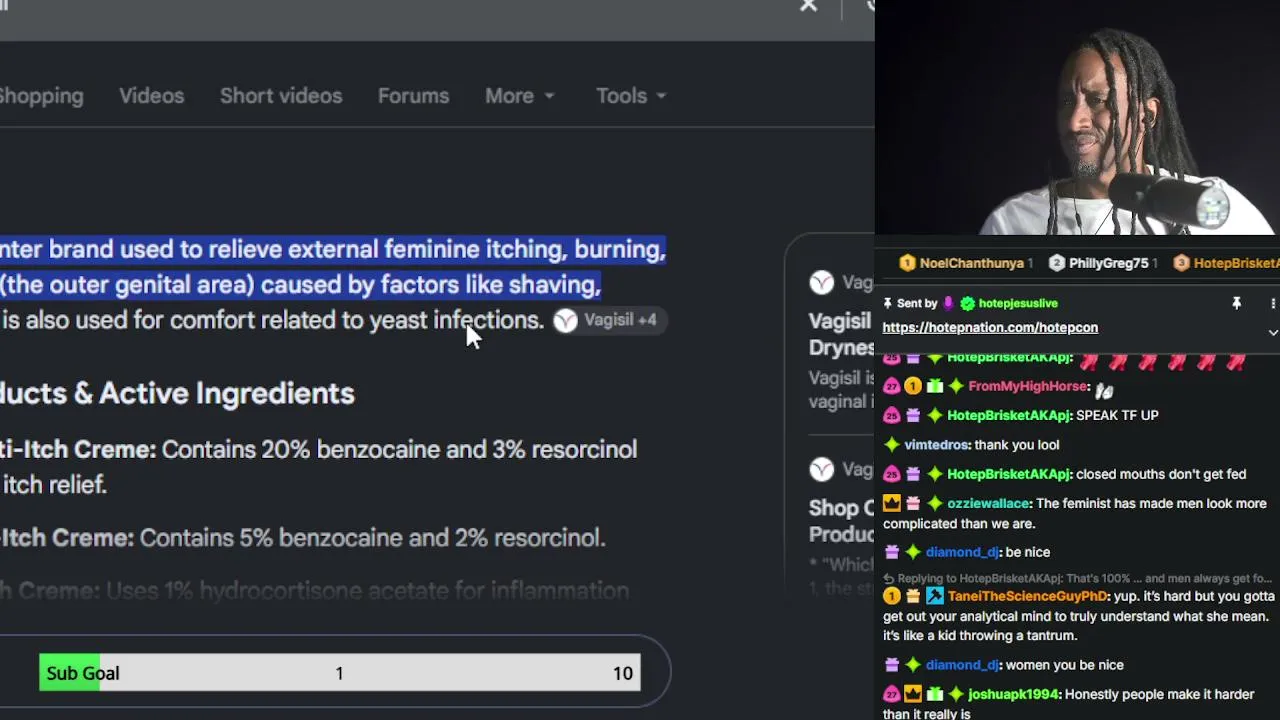Click hotepjesuslive verified badge
This screenshot has width=1280, height=720.
(x=967, y=303)
